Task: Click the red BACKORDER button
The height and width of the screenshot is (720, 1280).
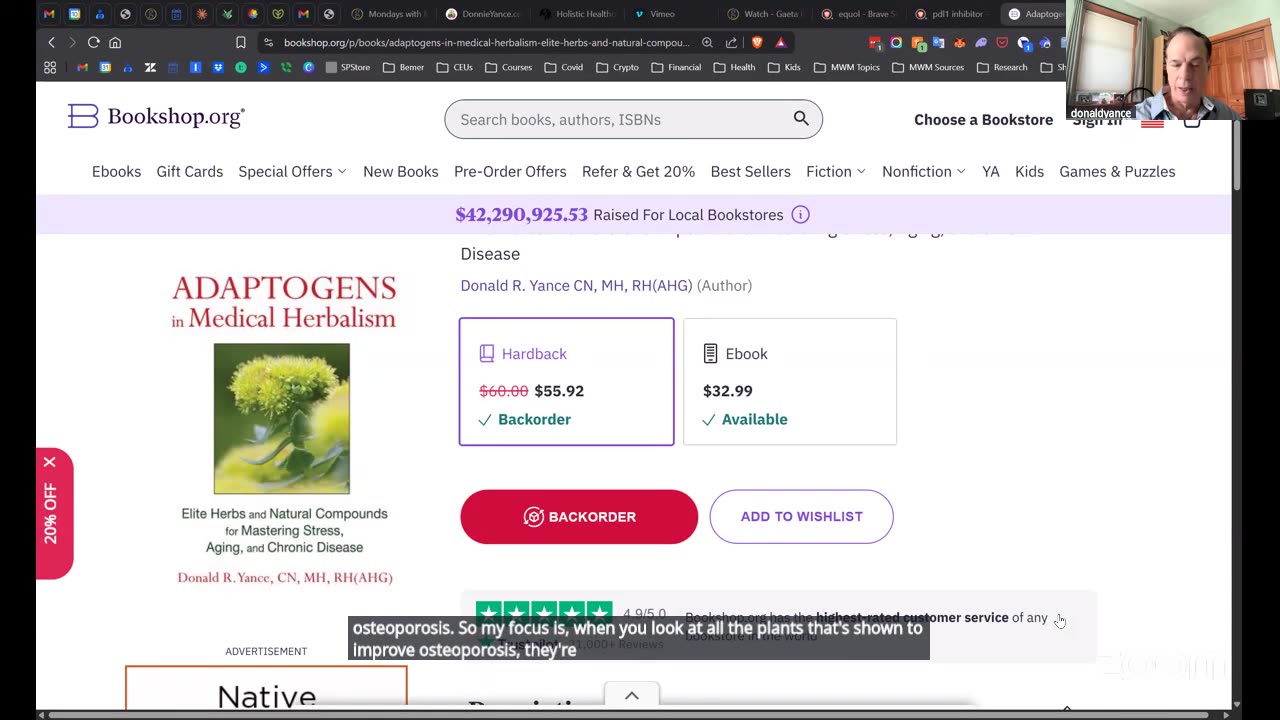Action: coord(579,517)
